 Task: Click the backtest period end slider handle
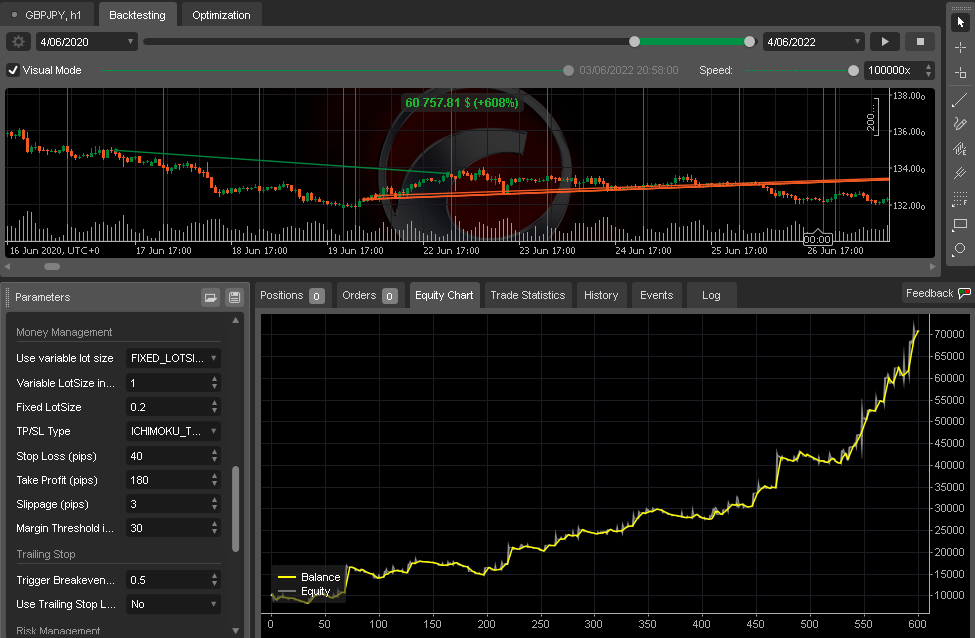pos(749,42)
